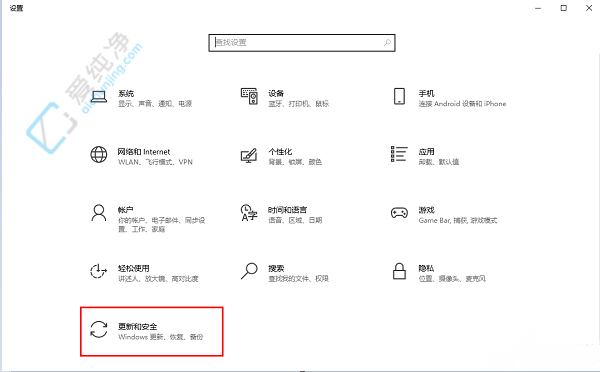Open the 更新和安全 settings title
The height and width of the screenshot is (372, 600).
[x=137, y=326]
